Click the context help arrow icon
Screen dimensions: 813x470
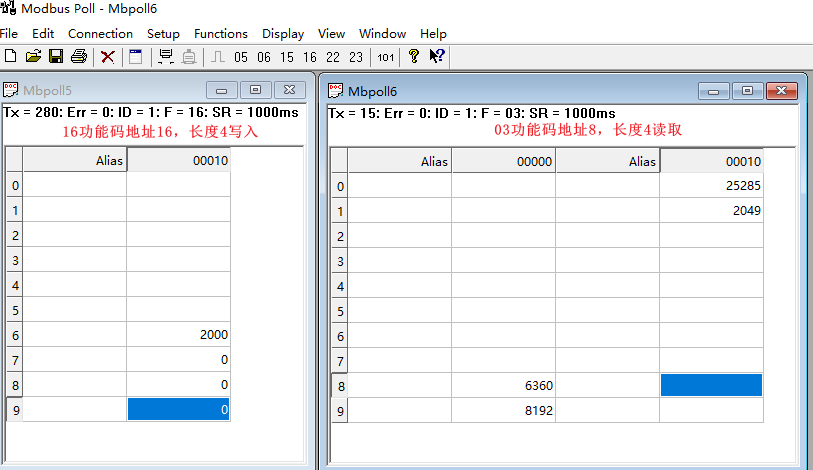[x=437, y=57]
